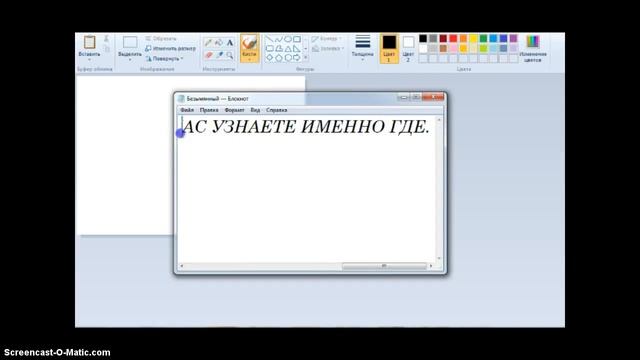Select the Right arrow shape
The image size is (640, 360).
click(297, 58)
